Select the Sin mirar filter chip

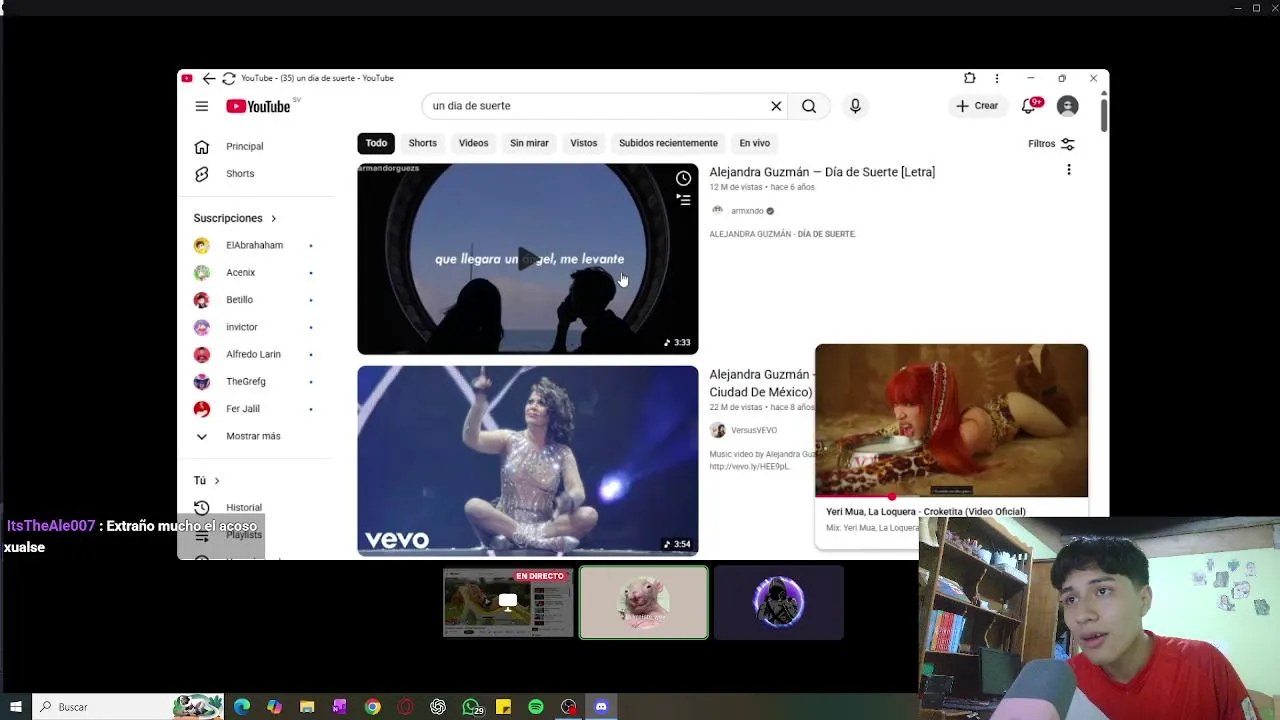[529, 143]
